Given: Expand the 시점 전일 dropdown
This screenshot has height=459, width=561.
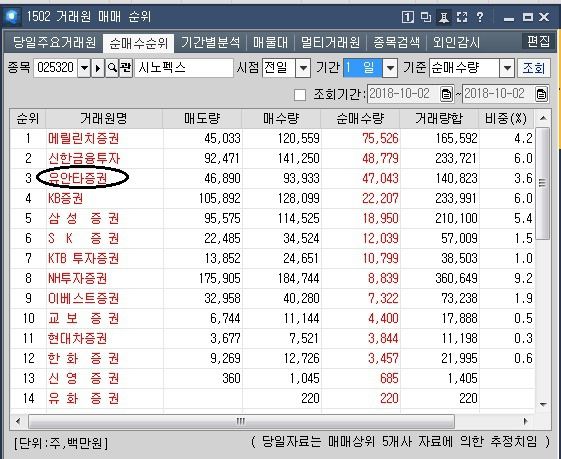Looking at the screenshot, I should click(x=303, y=68).
